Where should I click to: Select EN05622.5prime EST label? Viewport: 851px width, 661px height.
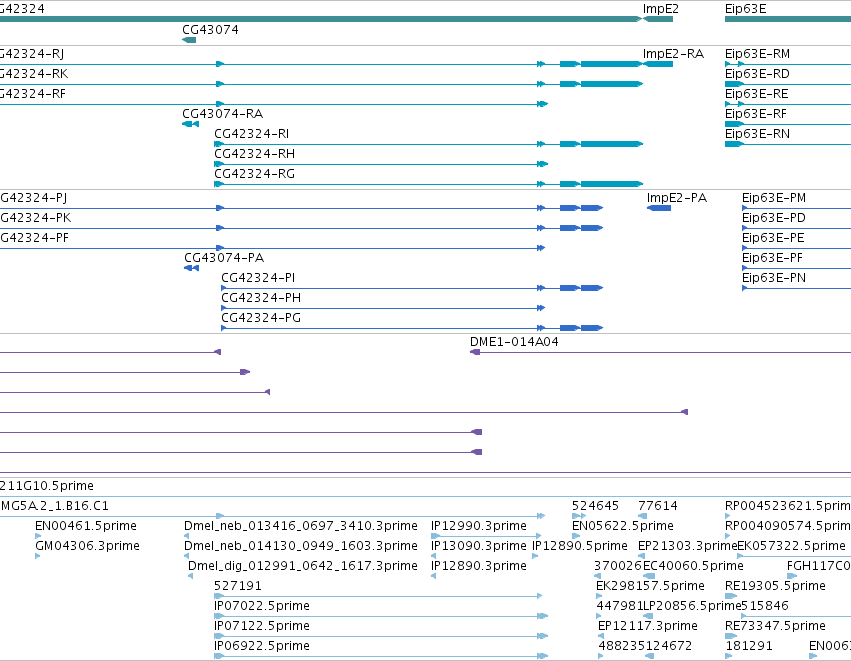pyautogui.click(x=623, y=526)
